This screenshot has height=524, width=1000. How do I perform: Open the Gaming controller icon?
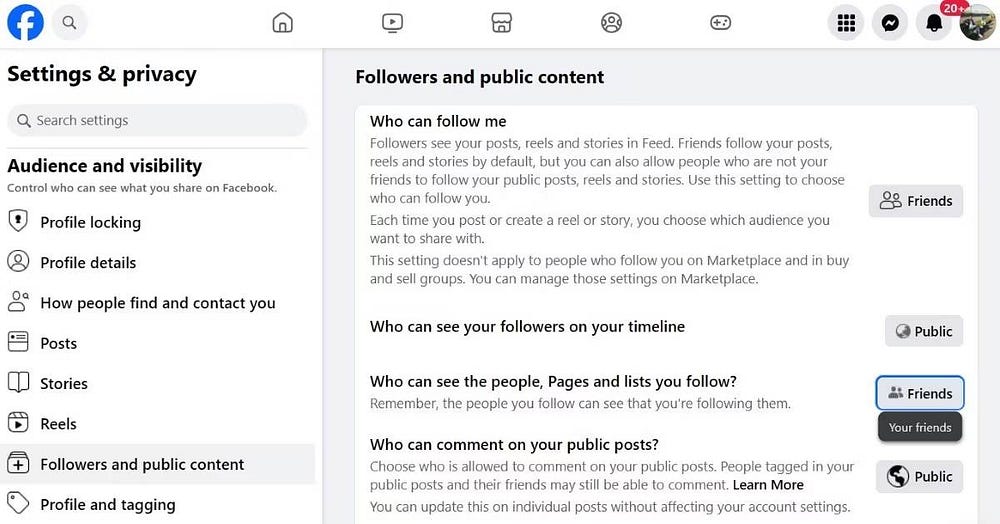click(721, 23)
